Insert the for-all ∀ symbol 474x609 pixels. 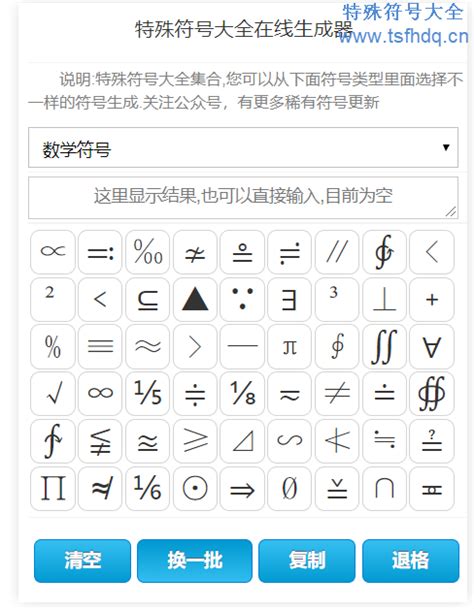432,347
